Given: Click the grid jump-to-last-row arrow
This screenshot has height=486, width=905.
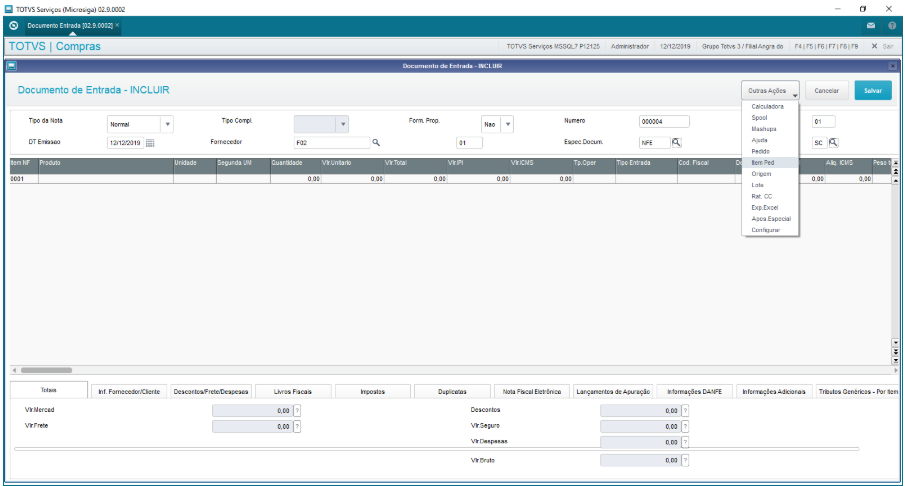Looking at the screenshot, I should tap(896, 360).
